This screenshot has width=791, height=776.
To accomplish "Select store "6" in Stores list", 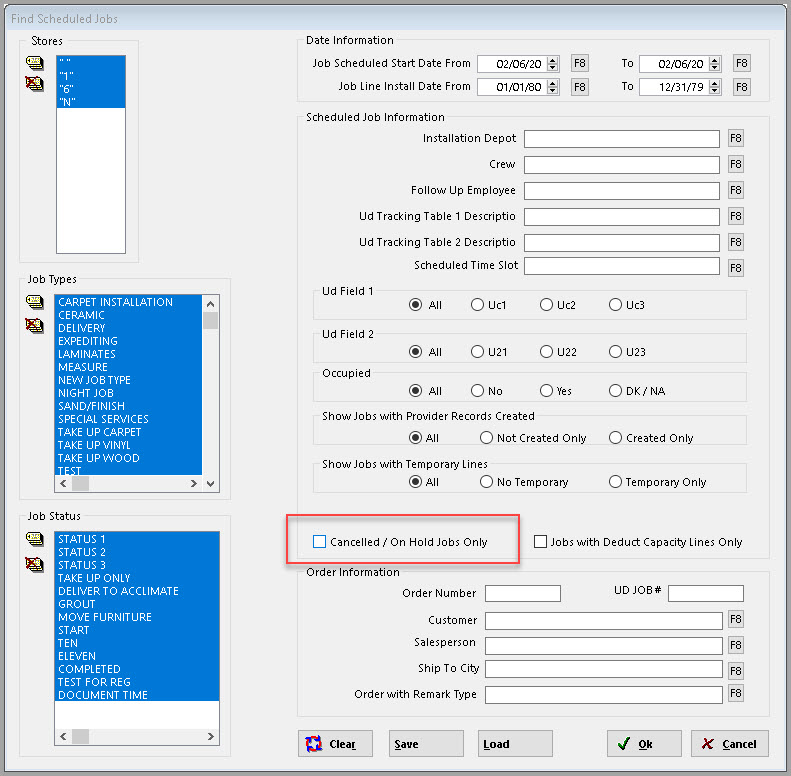I will point(91,89).
